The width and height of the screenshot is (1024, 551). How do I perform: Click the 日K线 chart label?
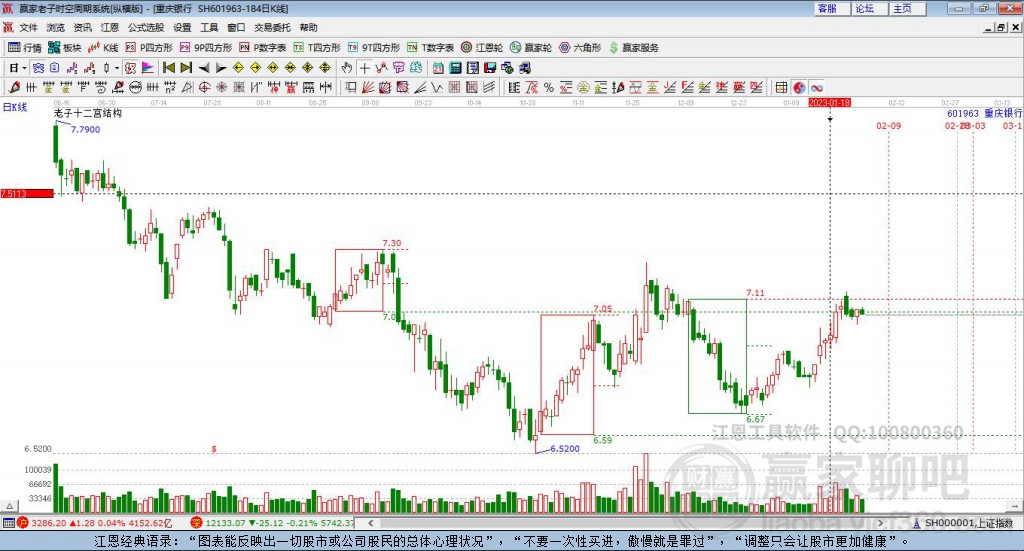point(15,107)
